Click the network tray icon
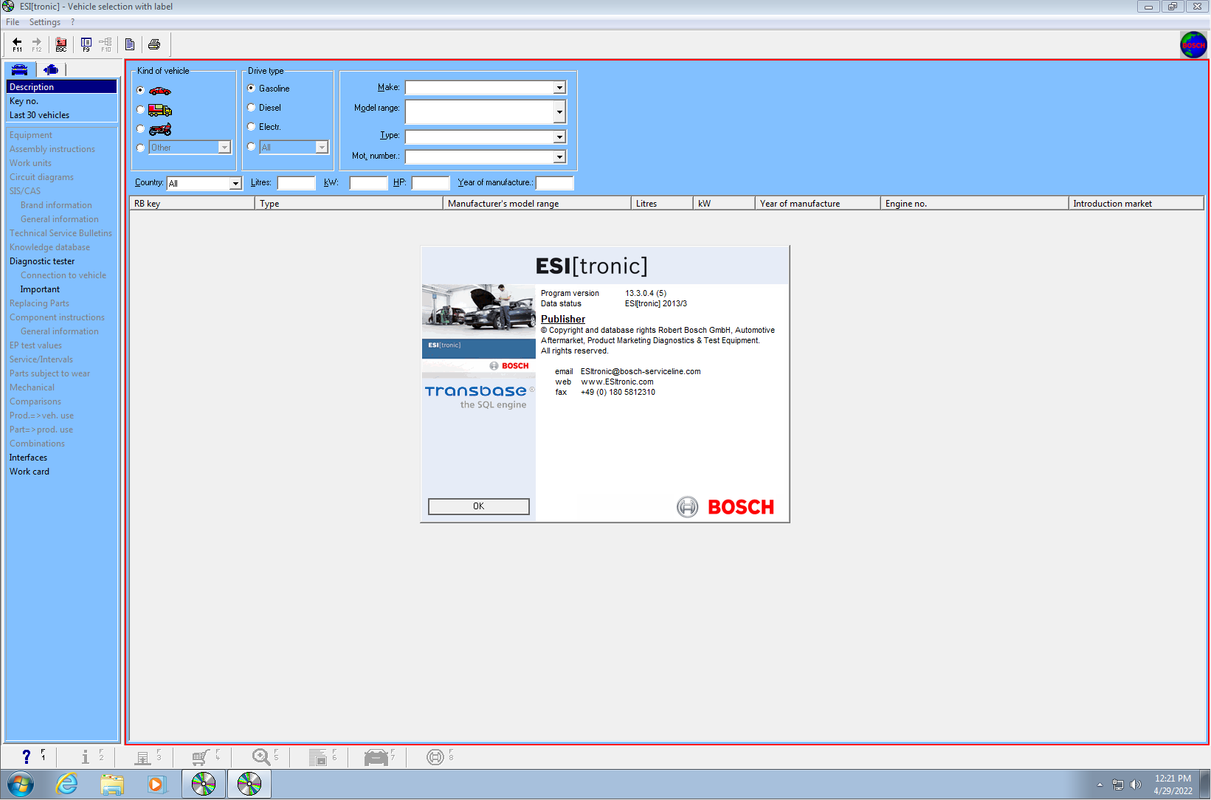The image size is (1211, 800). tap(1118, 785)
